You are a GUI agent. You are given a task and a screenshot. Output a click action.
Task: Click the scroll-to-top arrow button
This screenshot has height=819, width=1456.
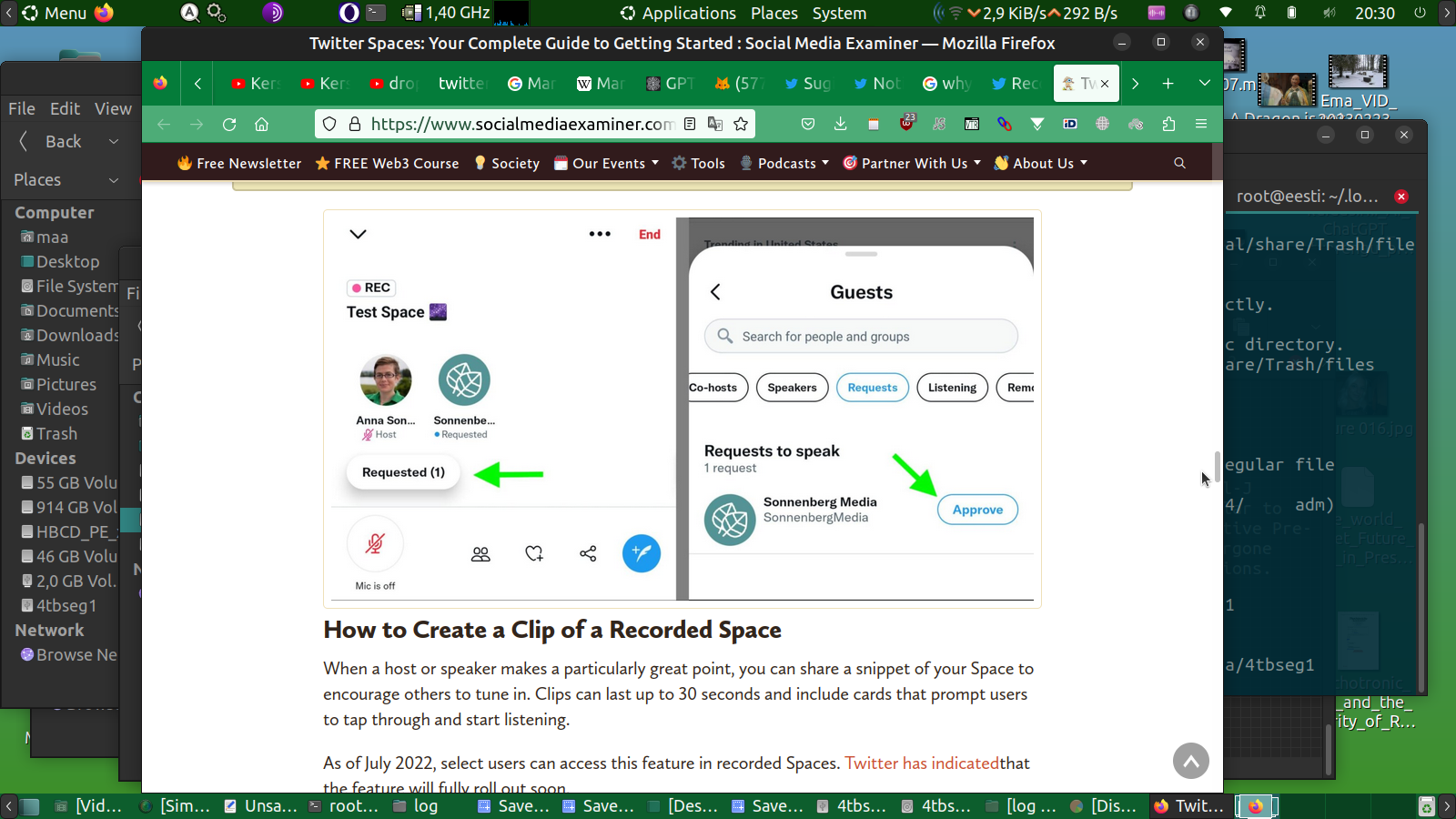(1191, 761)
